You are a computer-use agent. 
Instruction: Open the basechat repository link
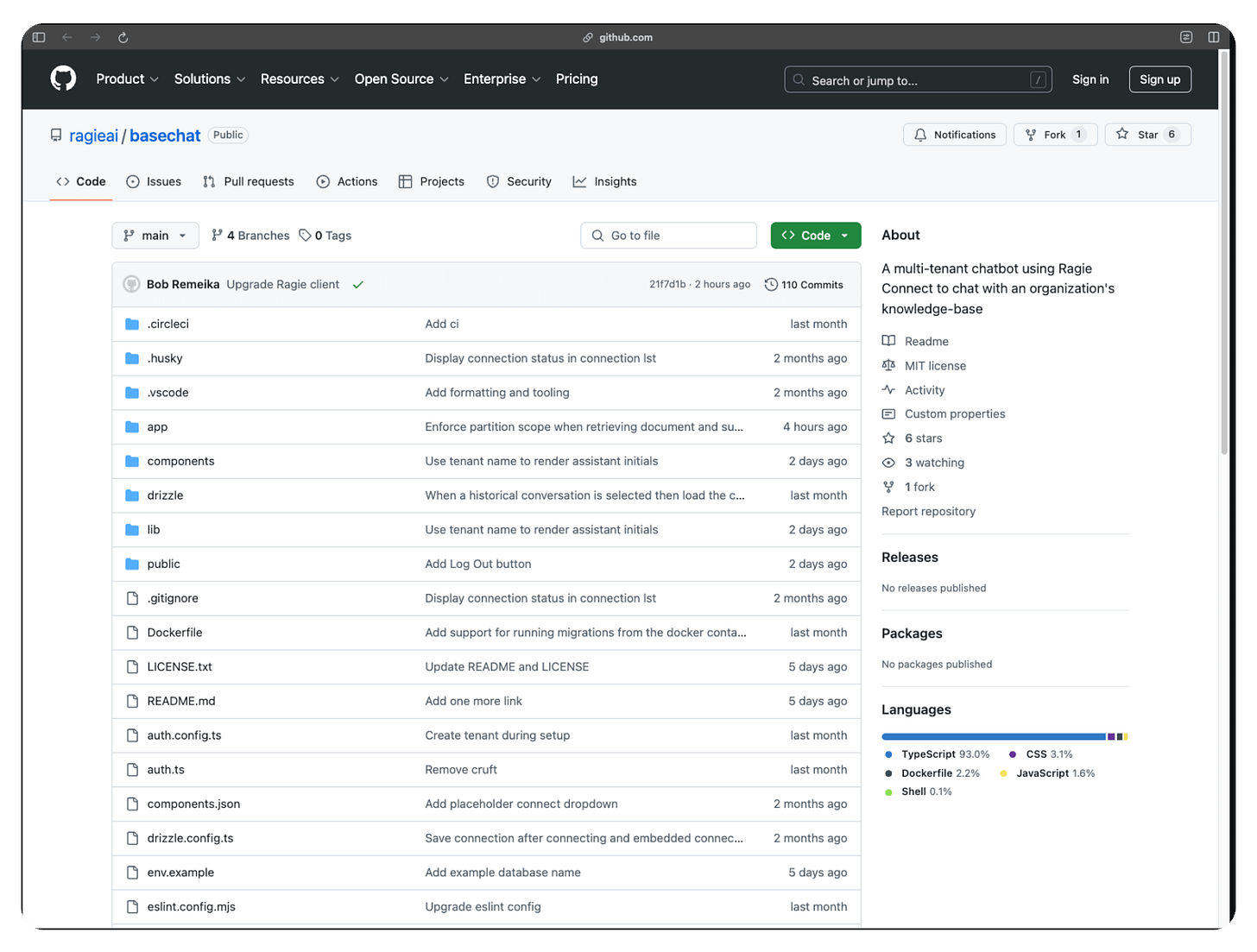click(x=165, y=136)
